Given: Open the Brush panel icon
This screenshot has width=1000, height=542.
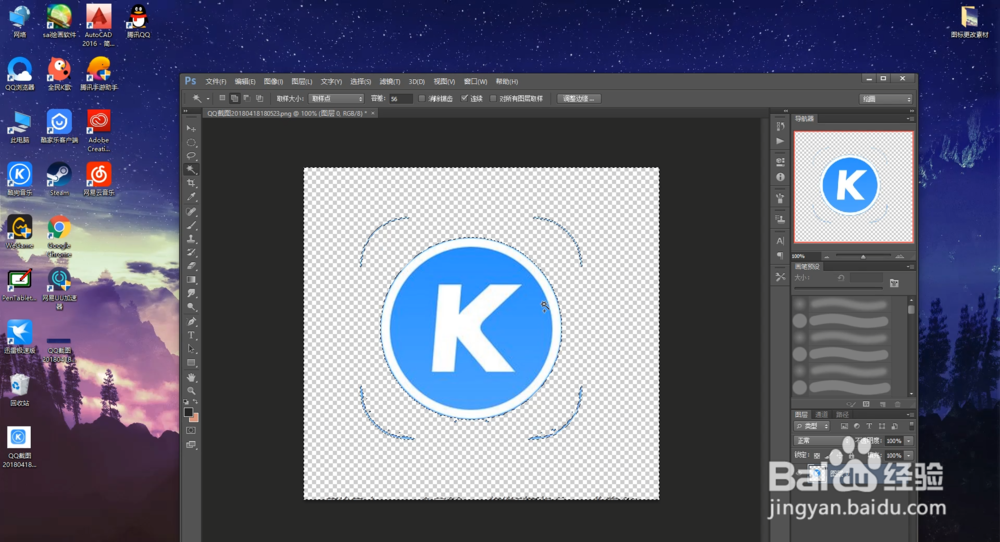Looking at the screenshot, I should 780,198.
